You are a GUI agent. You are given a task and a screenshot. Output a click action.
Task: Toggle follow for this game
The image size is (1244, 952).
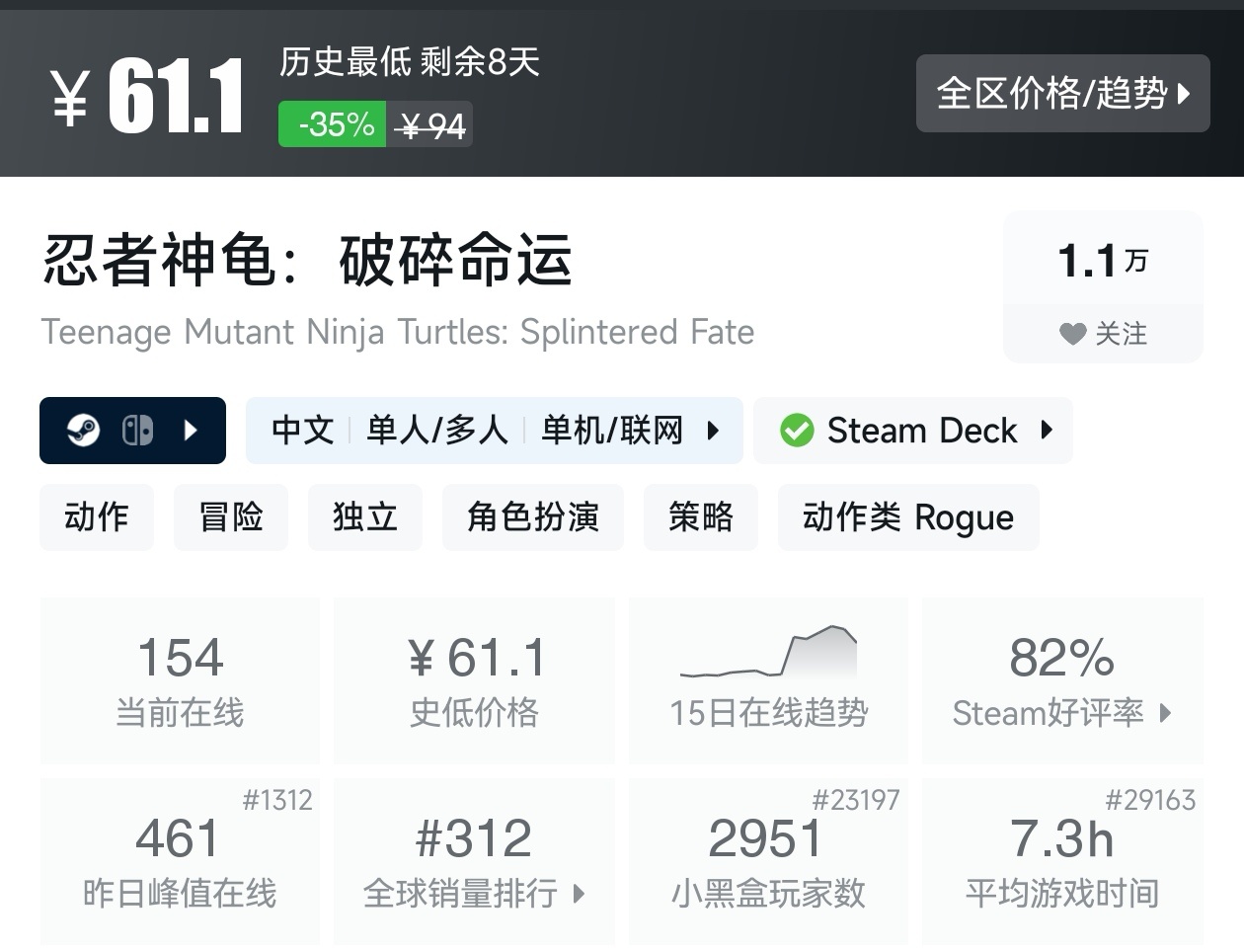click(1103, 334)
